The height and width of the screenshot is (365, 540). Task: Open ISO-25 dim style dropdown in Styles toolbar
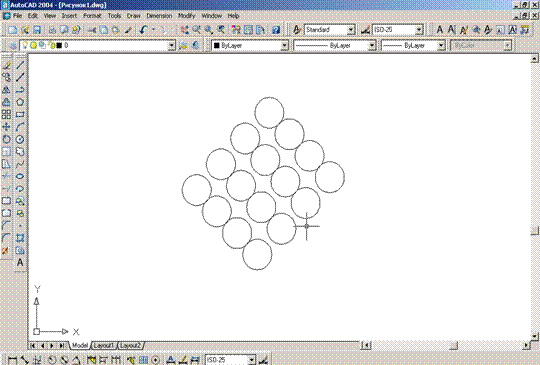coord(419,30)
